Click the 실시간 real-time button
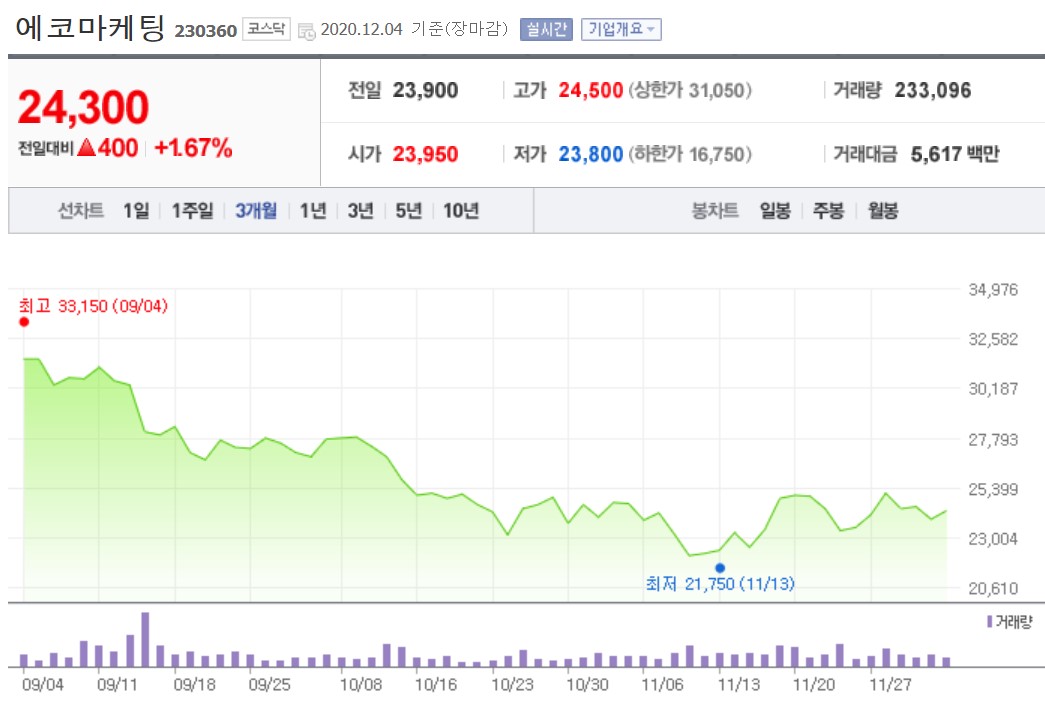This screenshot has width=1045, height=705. click(x=546, y=29)
